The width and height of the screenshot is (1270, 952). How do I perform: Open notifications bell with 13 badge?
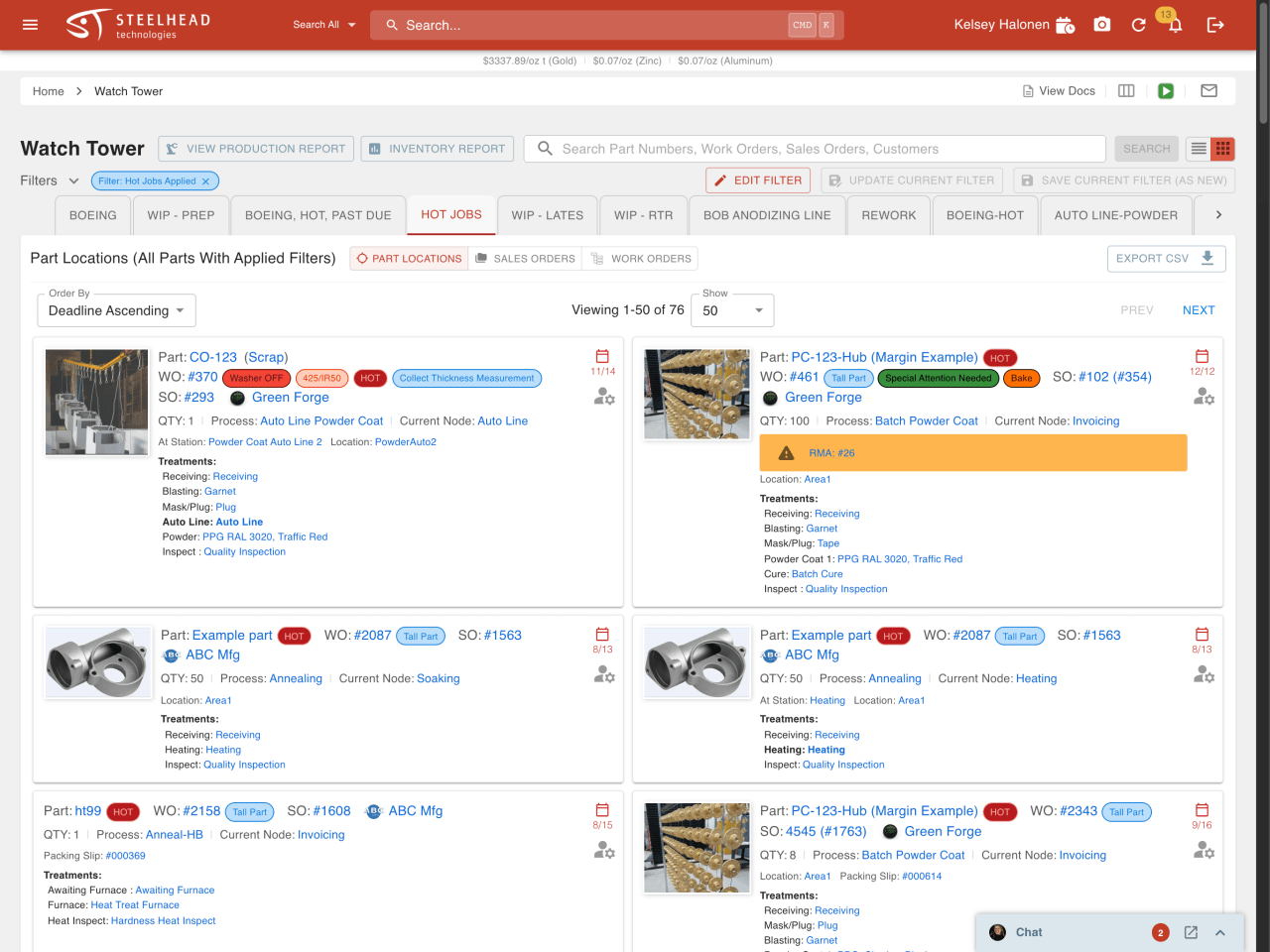click(1175, 26)
